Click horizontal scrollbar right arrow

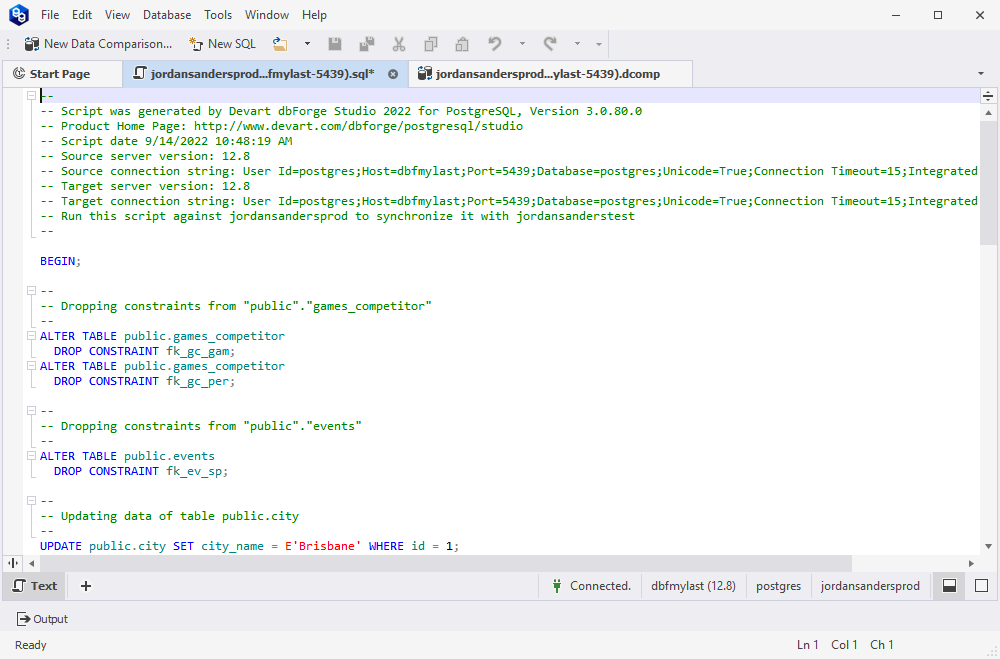click(x=971, y=563)
